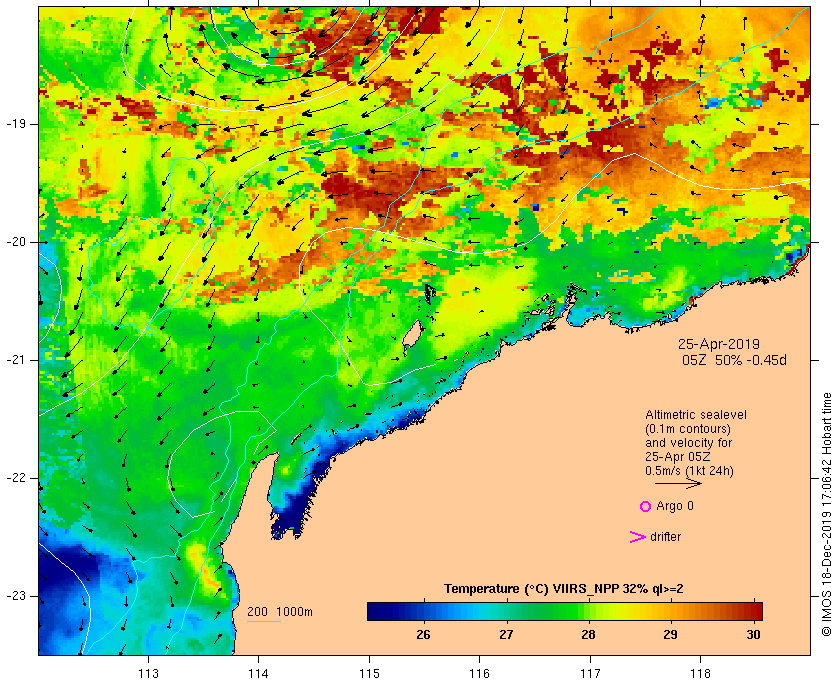Click the colorbar's green 27 degree section
This screenshot has height=680, width=840.
pyautogui.click(x=506, y=611)
